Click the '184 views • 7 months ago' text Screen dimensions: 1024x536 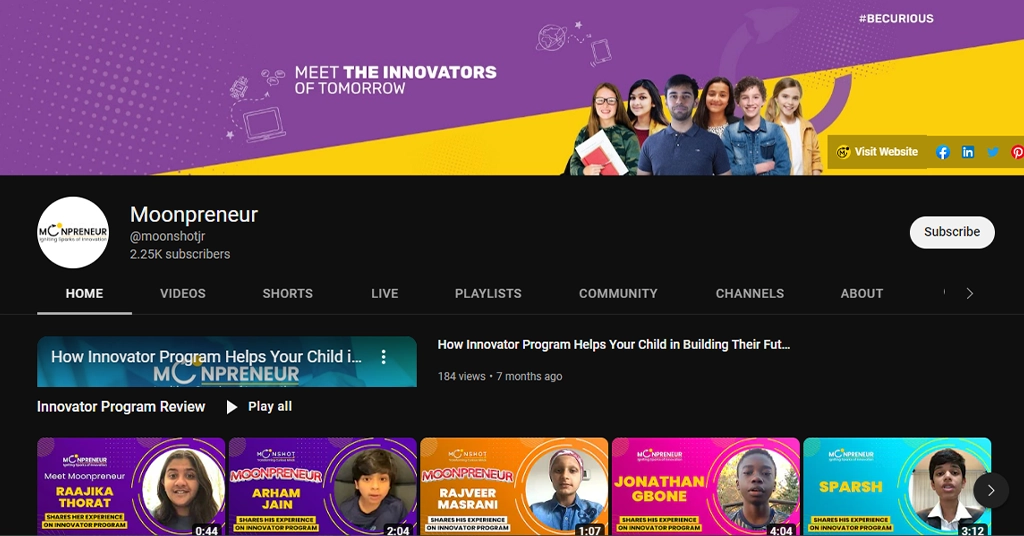pos(500,376)
